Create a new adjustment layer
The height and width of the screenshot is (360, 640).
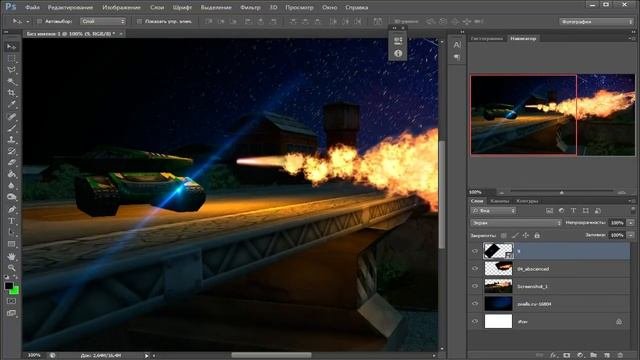[580, 355]
